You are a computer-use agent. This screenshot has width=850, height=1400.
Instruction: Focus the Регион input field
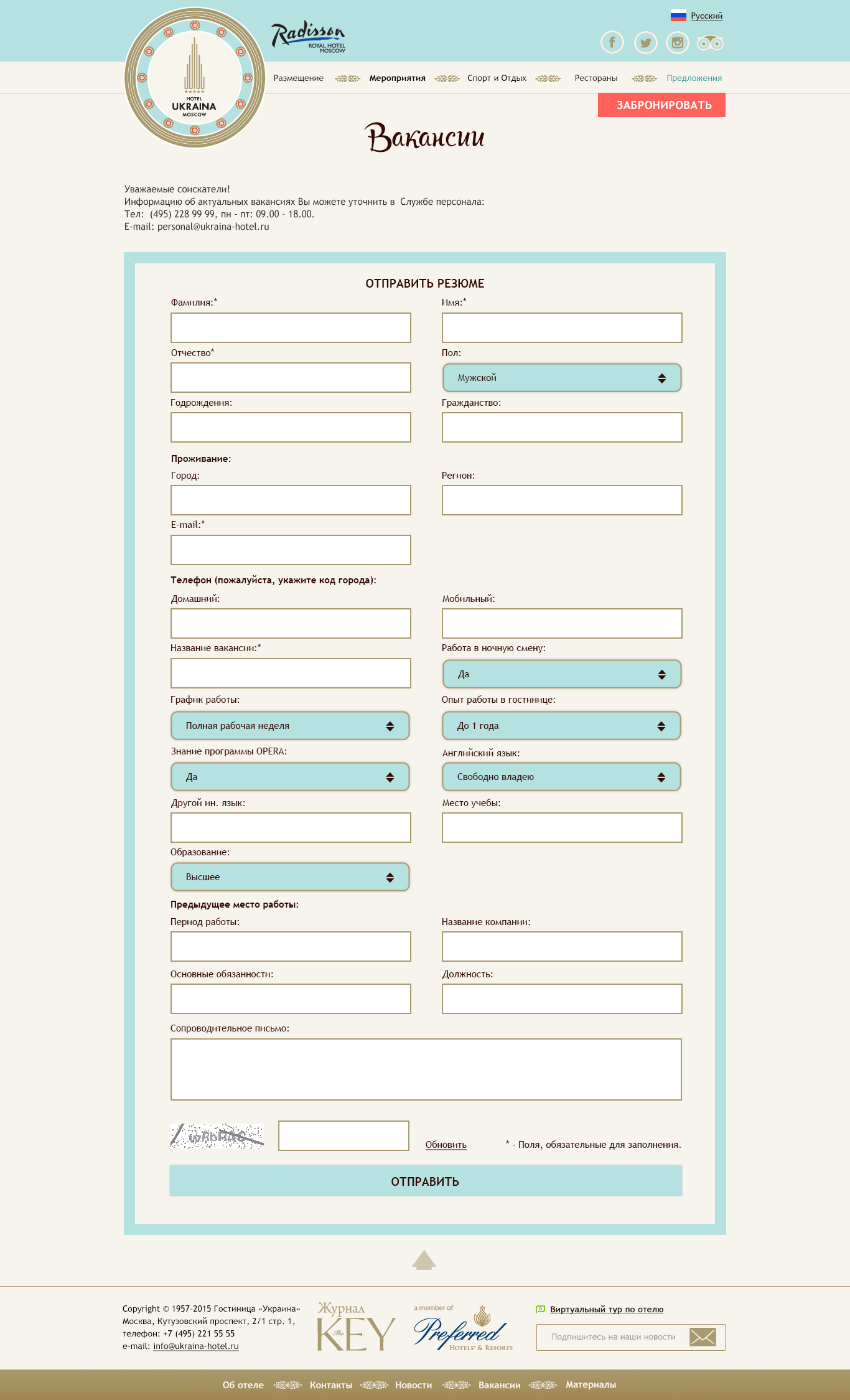562,500
